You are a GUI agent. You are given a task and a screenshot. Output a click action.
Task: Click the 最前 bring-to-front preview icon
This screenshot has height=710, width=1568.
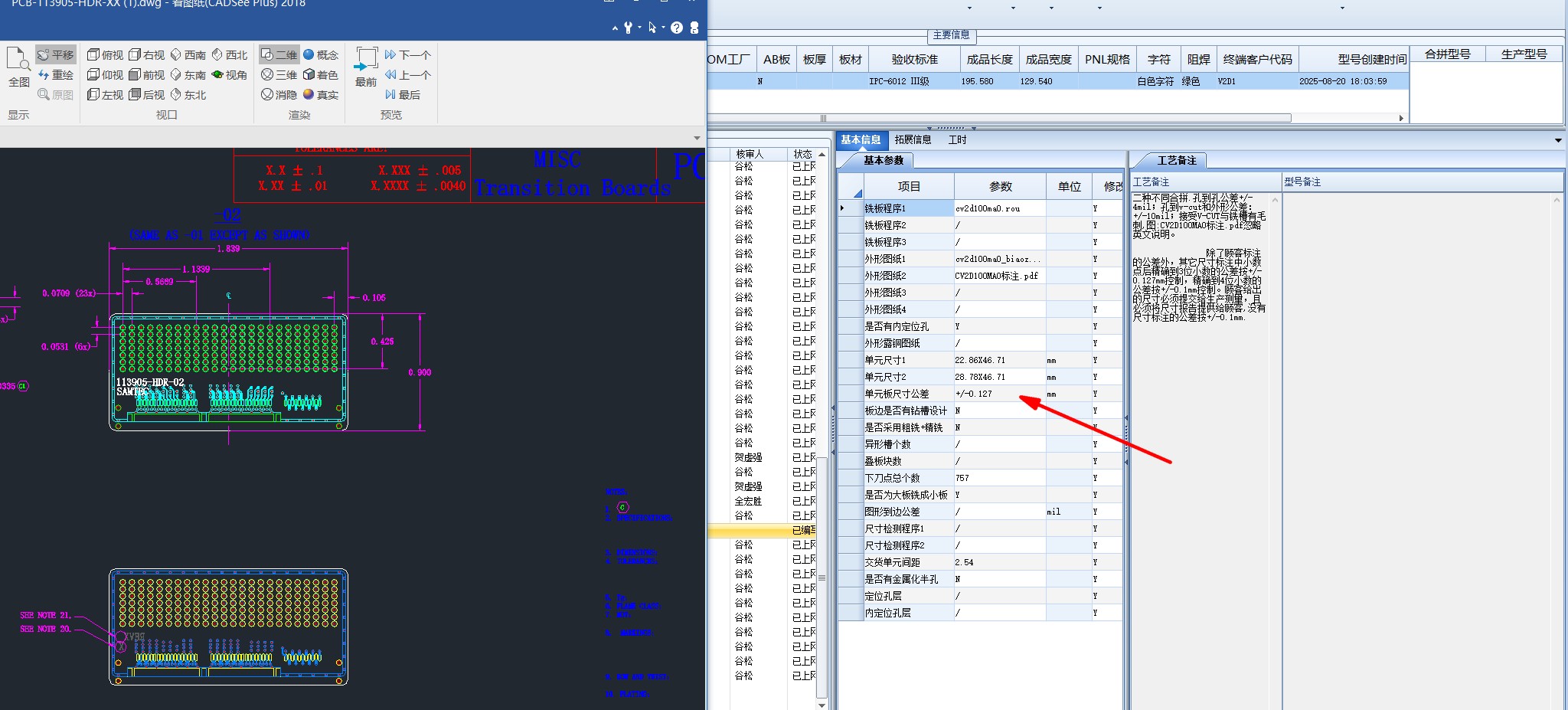tap(366, 67)
